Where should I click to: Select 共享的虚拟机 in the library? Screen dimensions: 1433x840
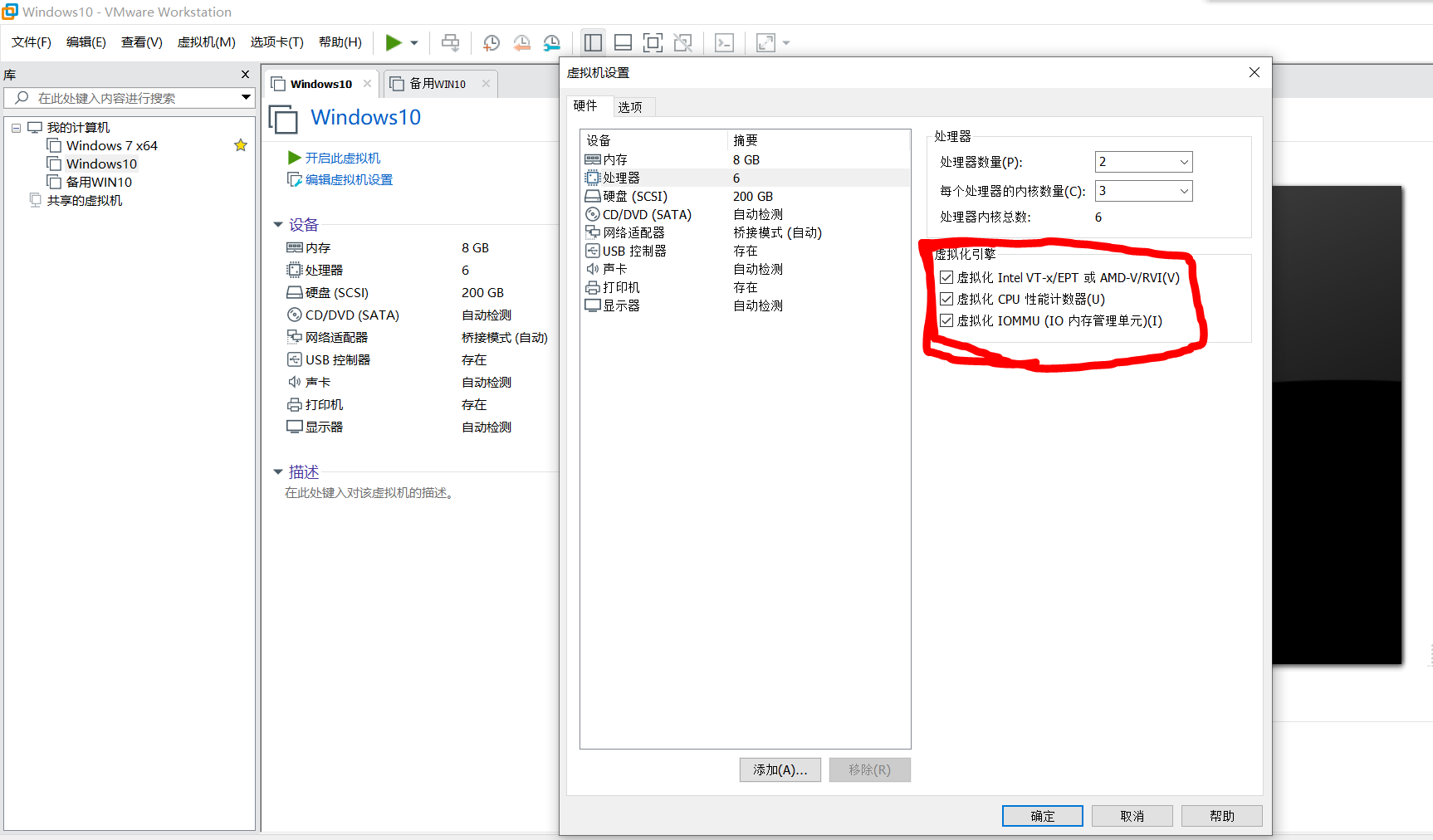(x=84, y=200)
